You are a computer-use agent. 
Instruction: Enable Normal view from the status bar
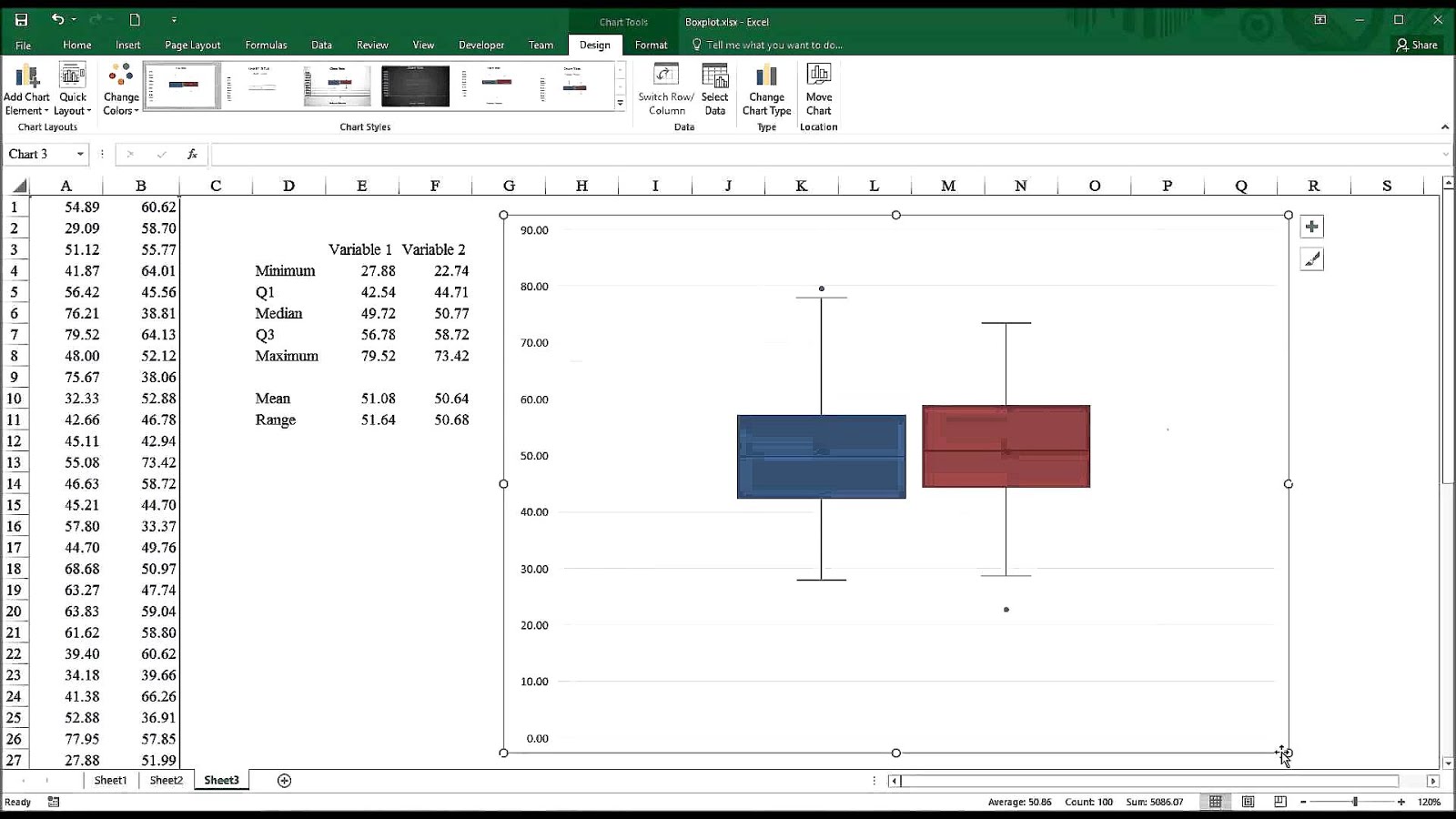[1216, 802]
